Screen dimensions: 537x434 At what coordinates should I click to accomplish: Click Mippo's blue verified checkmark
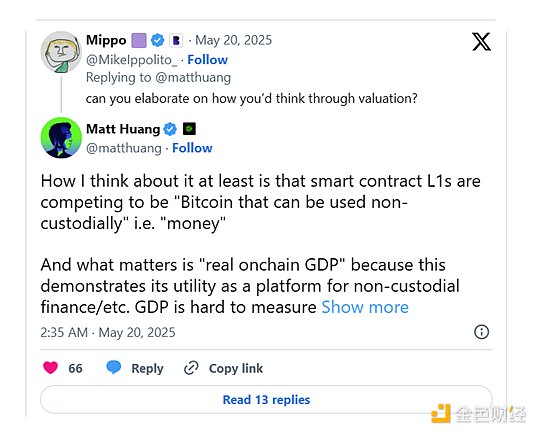pos(158,40)
